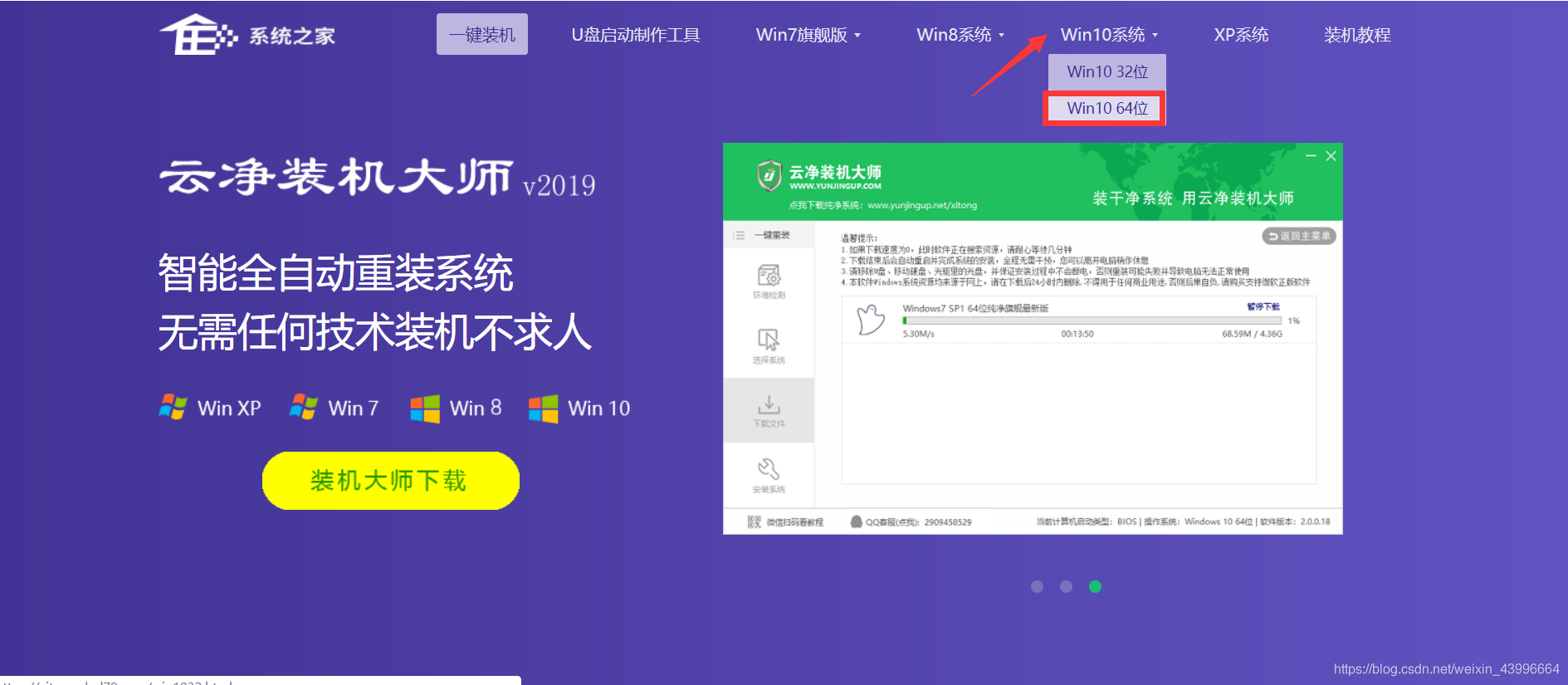Open the 选择系统 step icon
This screenshot has height=685, width=1568.
(x=769, y=340)
